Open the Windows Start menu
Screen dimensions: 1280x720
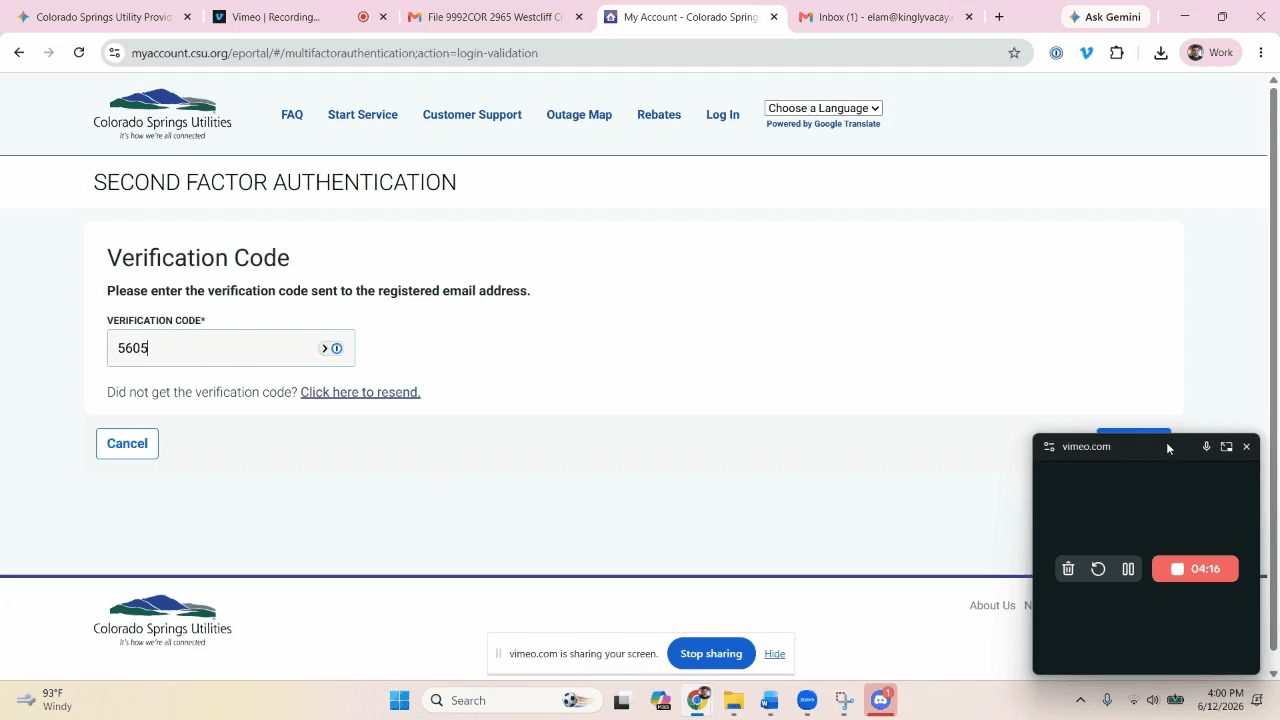(399, 700)
